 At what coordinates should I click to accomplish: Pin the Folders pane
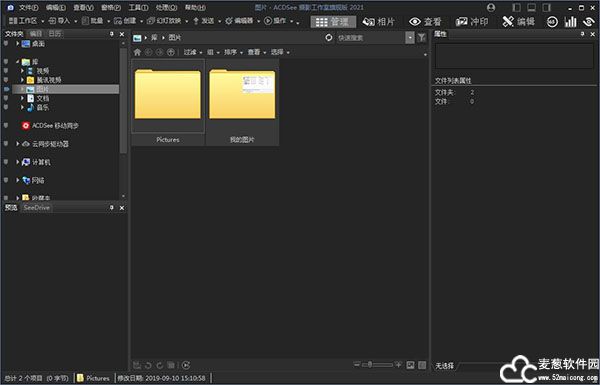112,34
